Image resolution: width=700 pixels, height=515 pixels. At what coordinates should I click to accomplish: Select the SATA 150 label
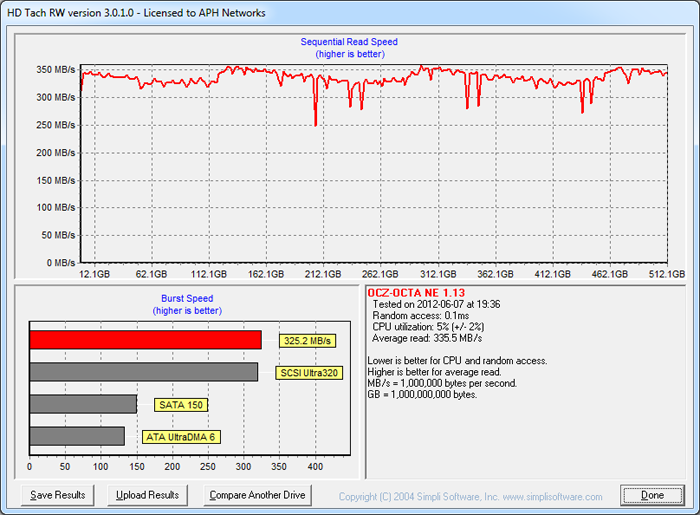click(180, 405)
